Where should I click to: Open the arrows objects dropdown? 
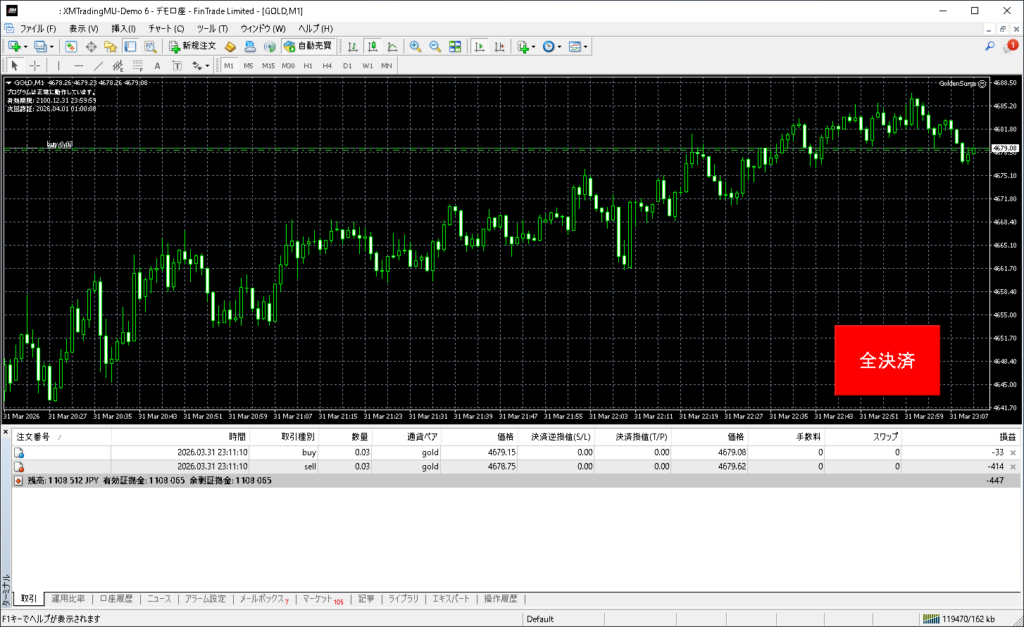point(208,65)
